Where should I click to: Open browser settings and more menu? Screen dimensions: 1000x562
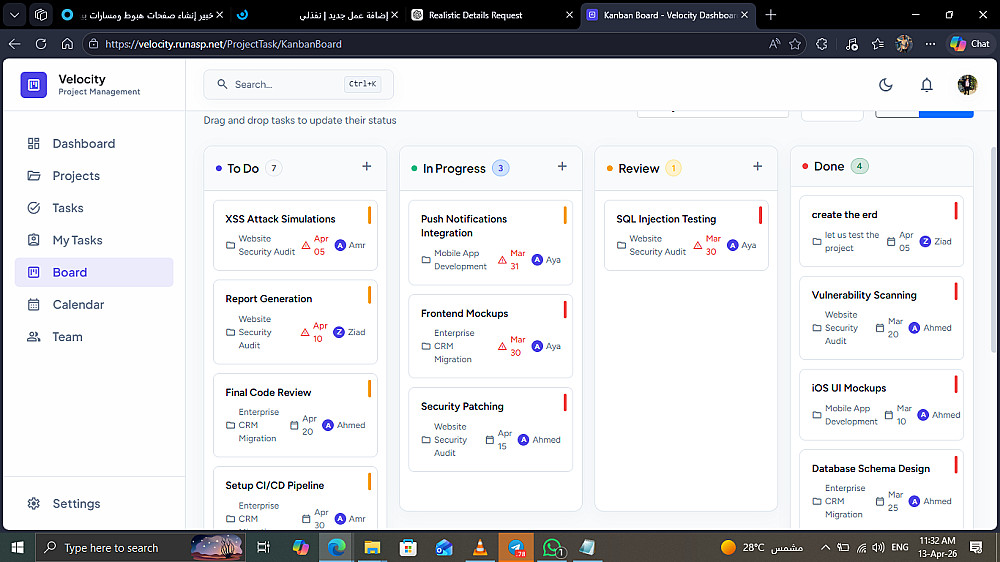pos(930,44)
